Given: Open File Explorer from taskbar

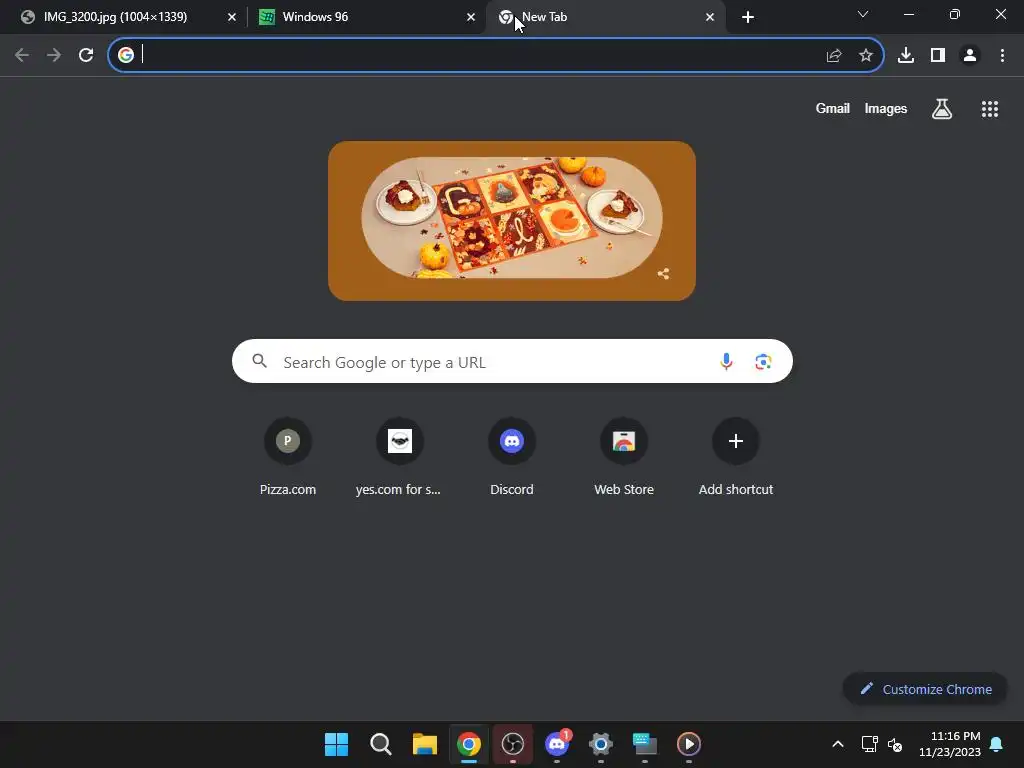Looking at the screenshot, I should point(424,744).
